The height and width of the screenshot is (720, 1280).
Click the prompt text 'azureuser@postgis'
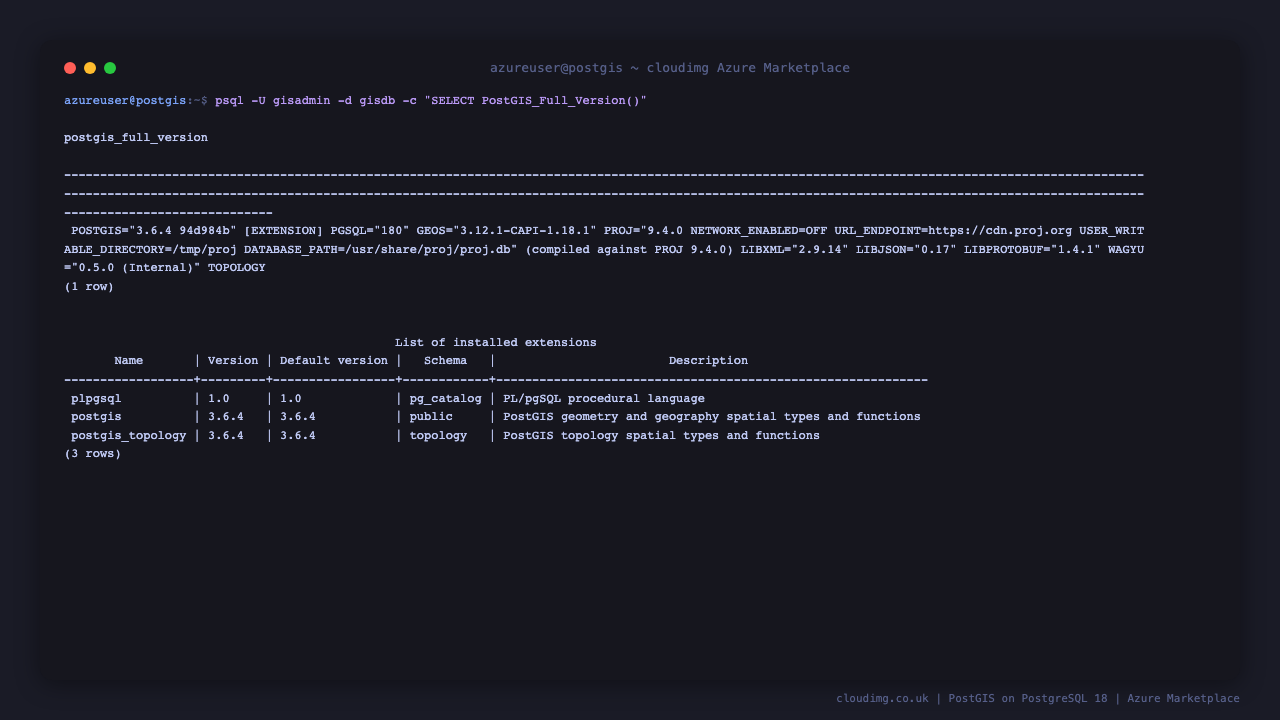[x=125, y=100]
